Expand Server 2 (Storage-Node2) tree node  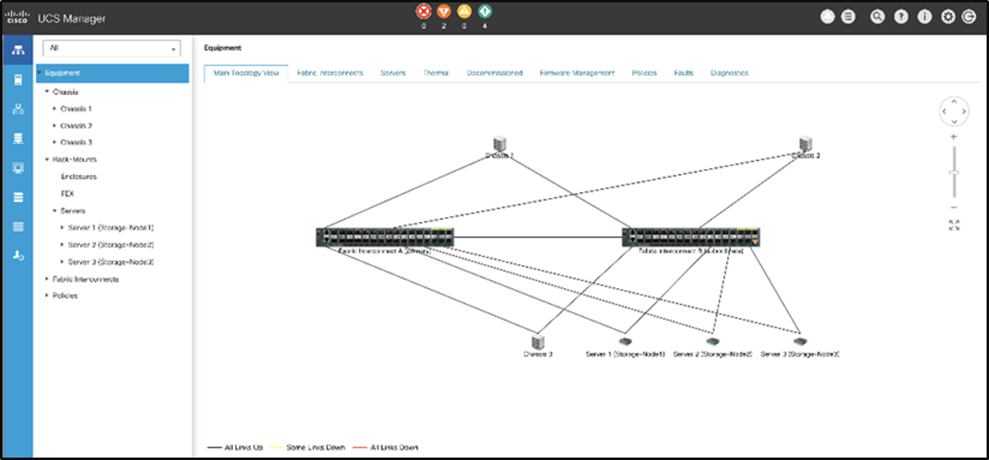pyautogui.click(x=61, y=244)
